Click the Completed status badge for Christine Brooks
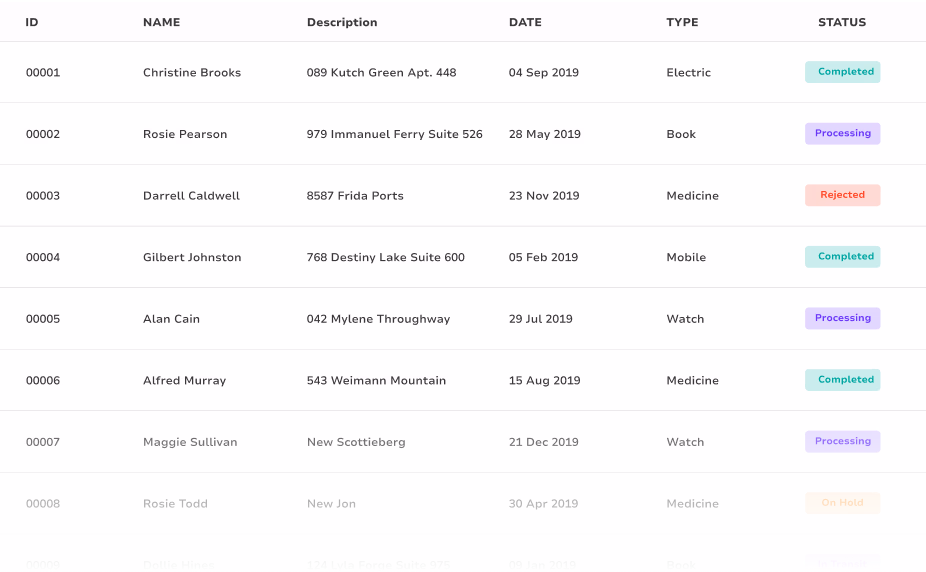 [x=842, y=72]
